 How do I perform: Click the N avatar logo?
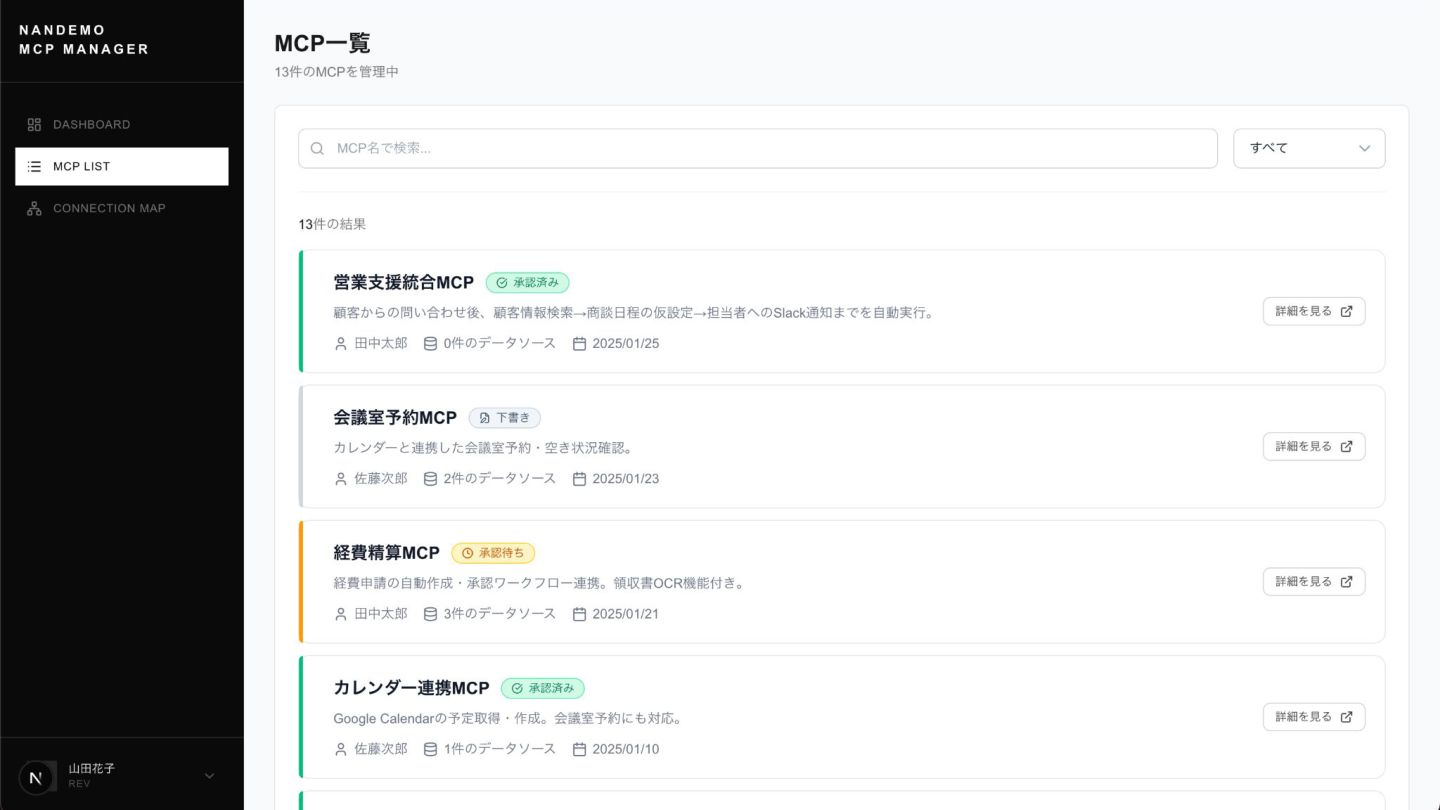click(37, 776)
